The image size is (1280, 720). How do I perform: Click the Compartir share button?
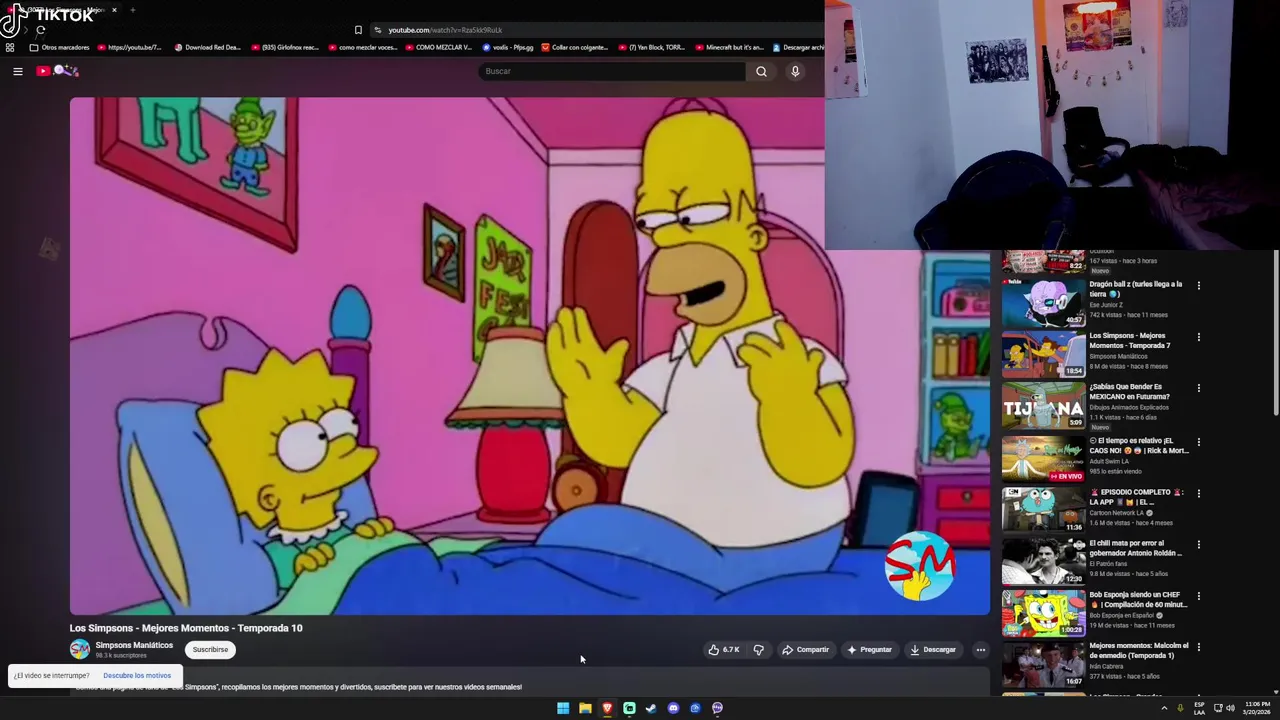[x=805, y=650]
